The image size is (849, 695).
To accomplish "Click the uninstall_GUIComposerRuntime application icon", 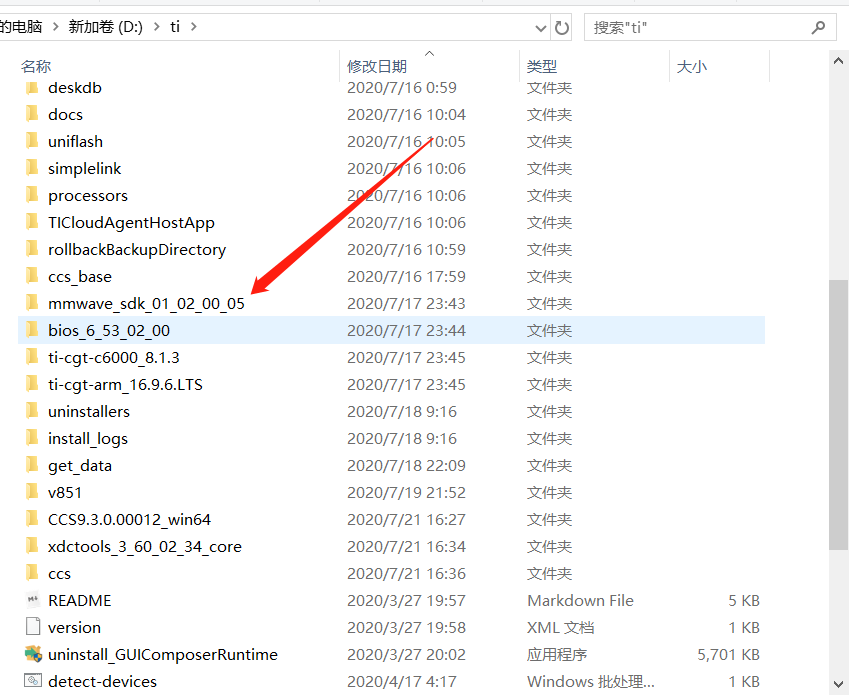I will point(33,654).
